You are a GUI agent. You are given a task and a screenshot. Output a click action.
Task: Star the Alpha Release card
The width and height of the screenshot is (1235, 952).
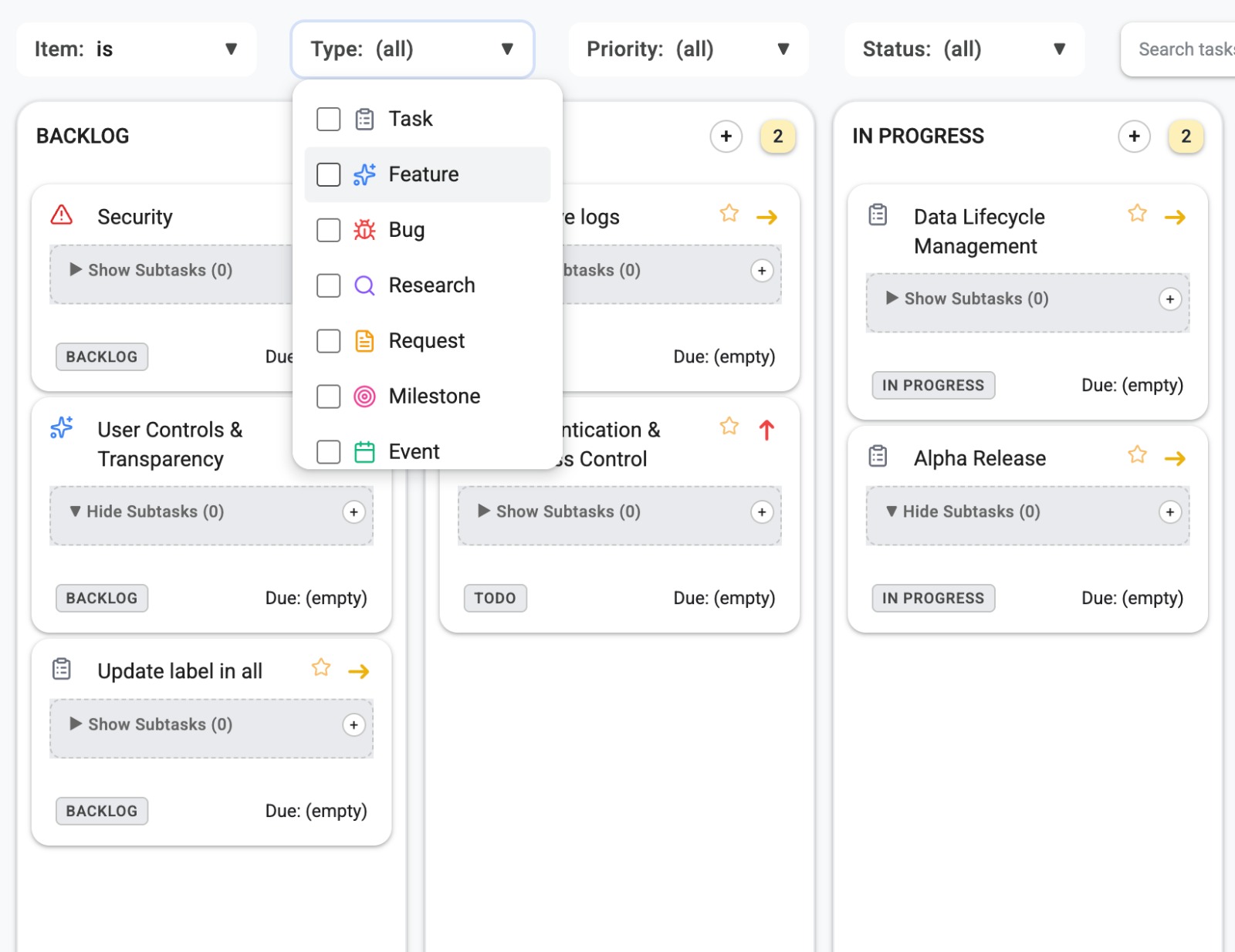click(1136, 454)
